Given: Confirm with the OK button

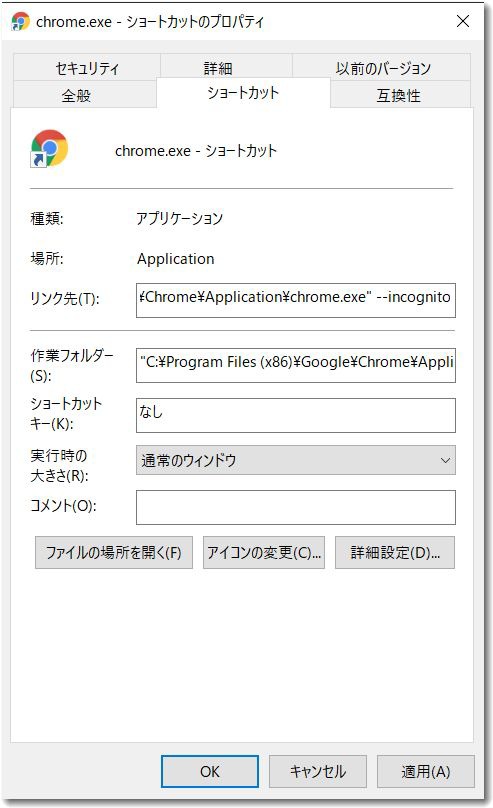Looking at the screenshot, I should click(210, 771).
